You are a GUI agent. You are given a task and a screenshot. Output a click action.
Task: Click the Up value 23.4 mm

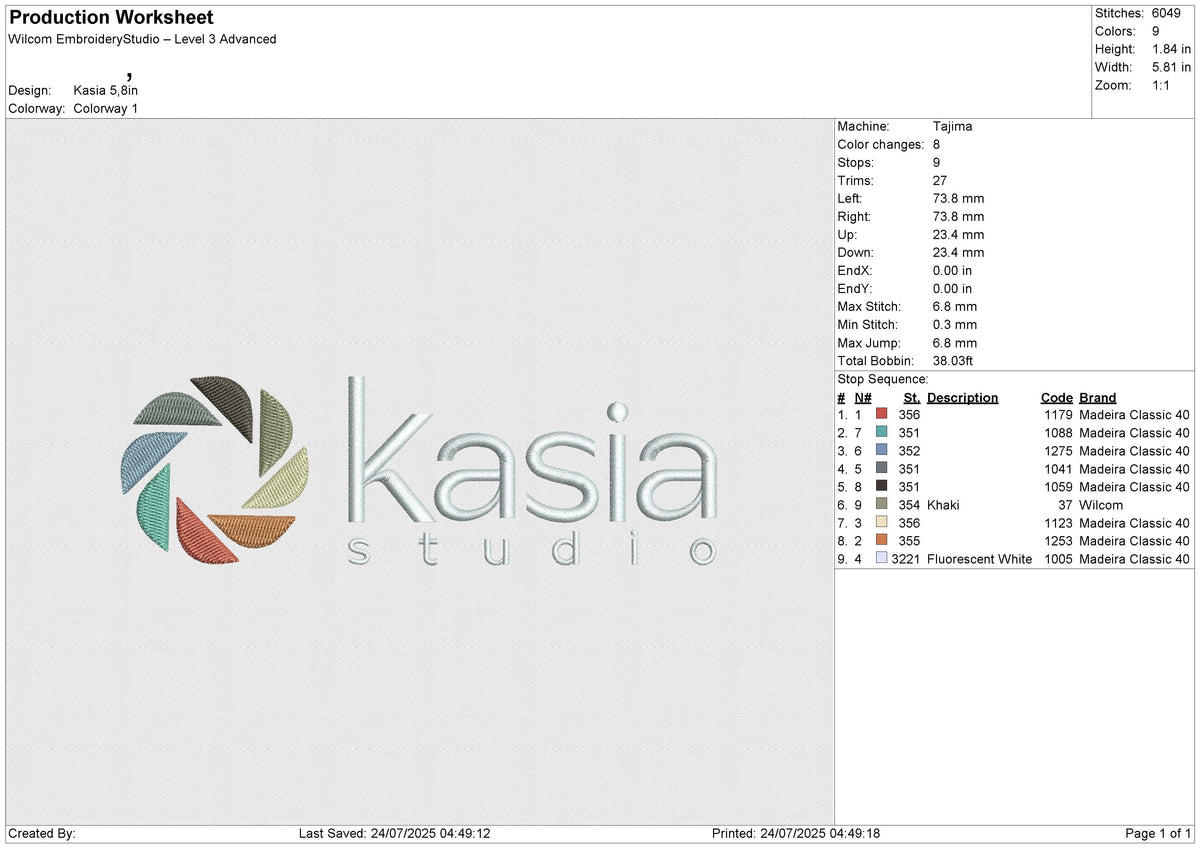coord(958,234)
